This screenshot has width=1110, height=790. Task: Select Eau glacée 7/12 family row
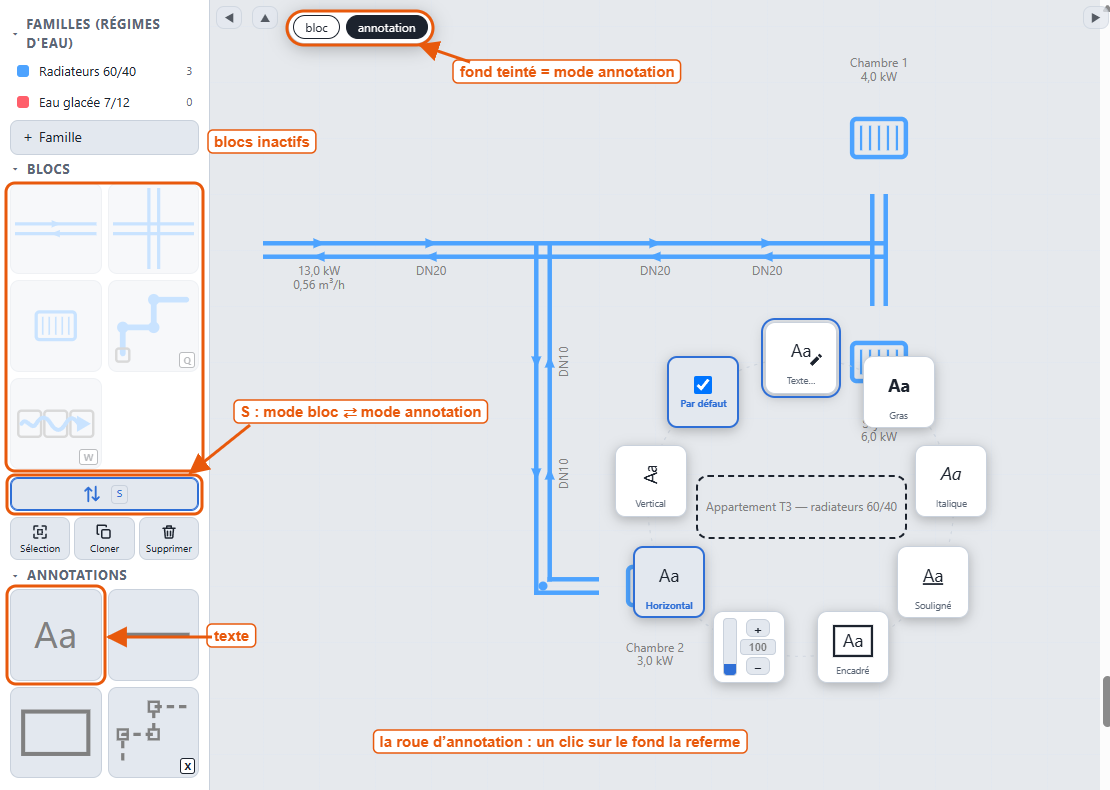pos(105,103)
